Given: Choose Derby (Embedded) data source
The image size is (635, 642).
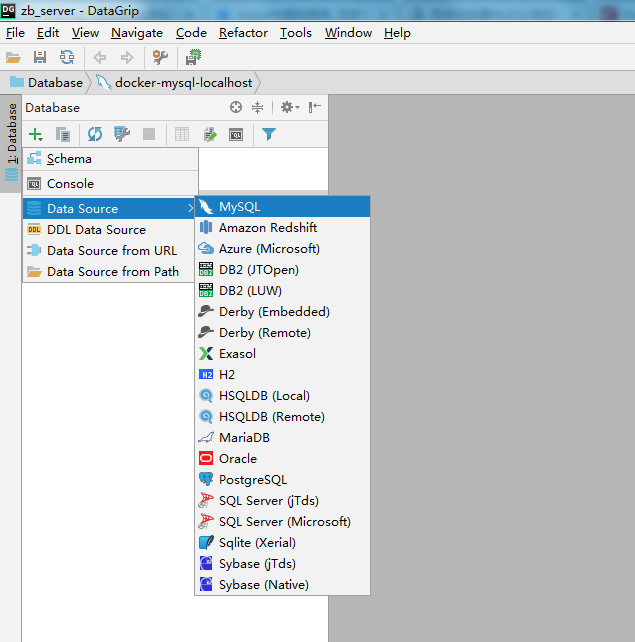Looking at the screenshot, I should pyautogui.click(x=282, y=312).
